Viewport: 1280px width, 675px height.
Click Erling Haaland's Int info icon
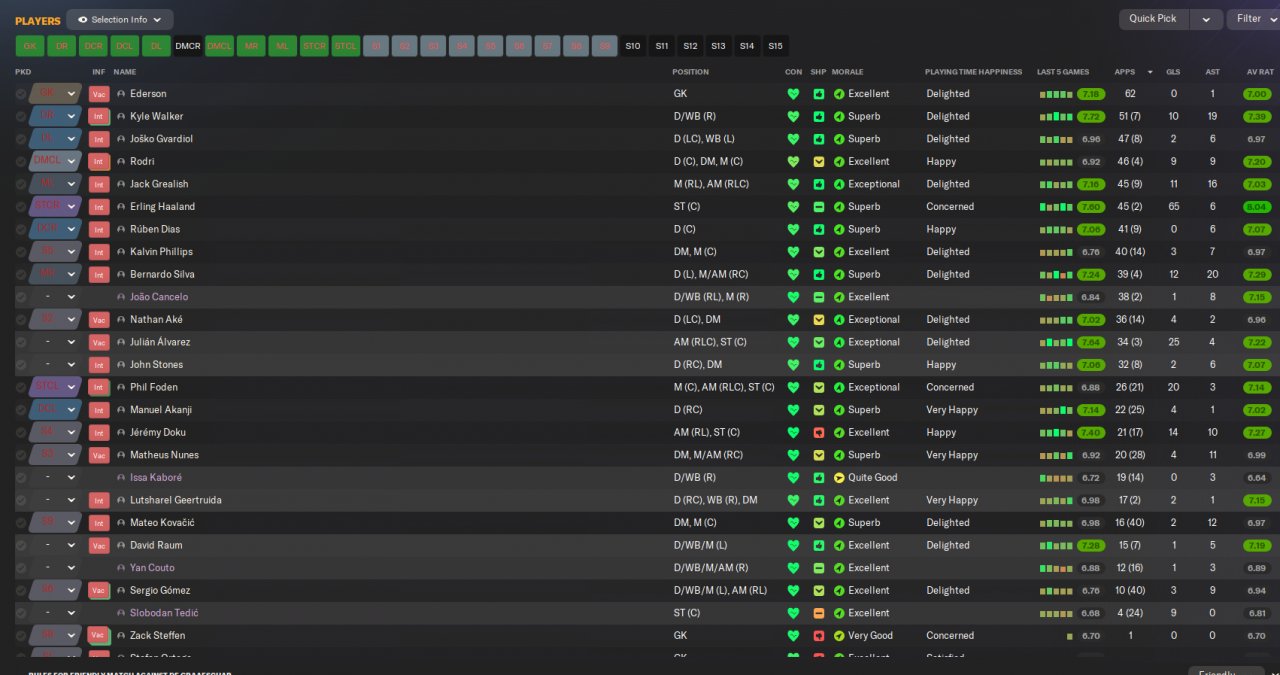tap(98, 207)
